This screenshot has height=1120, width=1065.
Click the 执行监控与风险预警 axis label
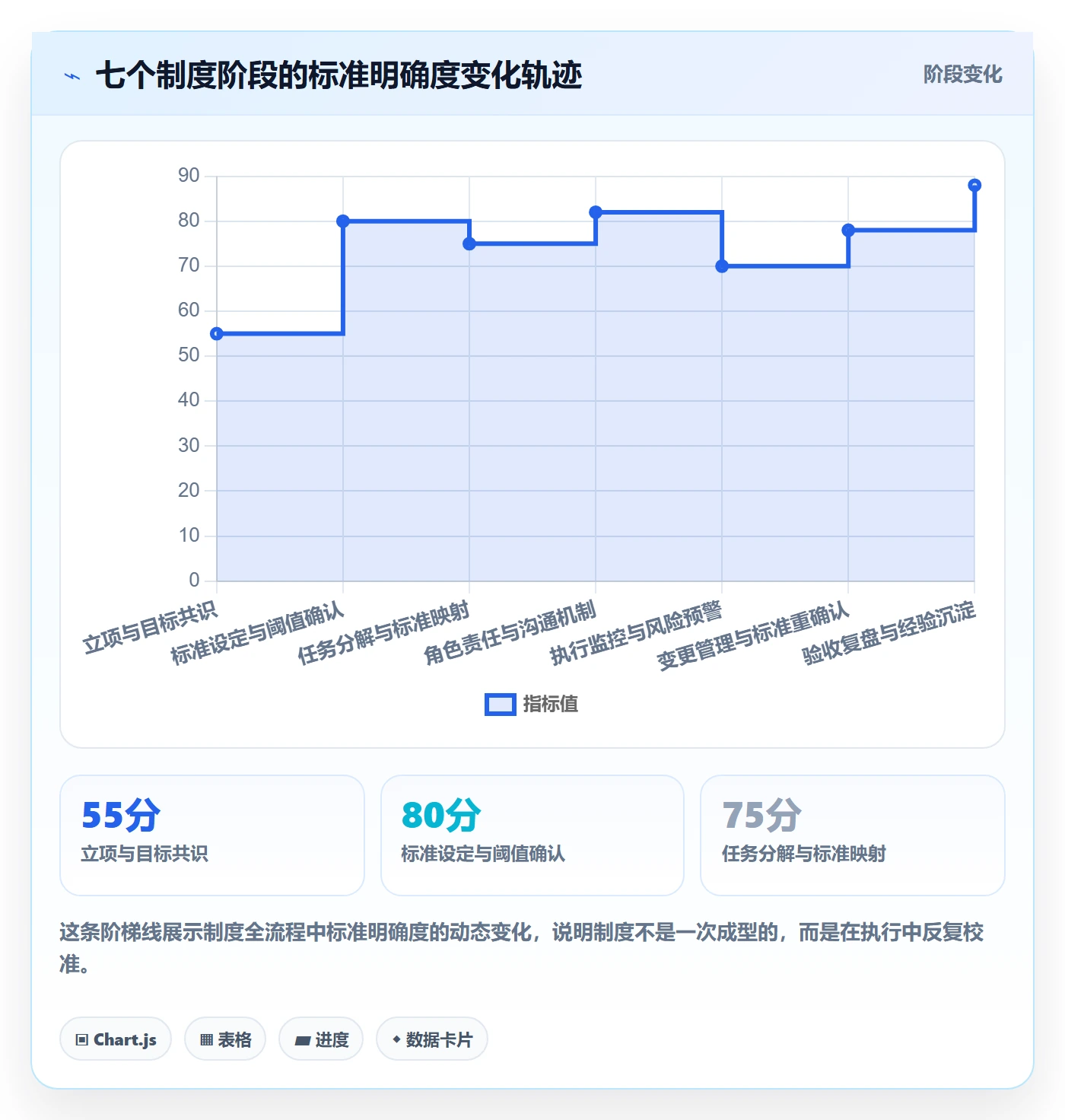coord(636,634)
